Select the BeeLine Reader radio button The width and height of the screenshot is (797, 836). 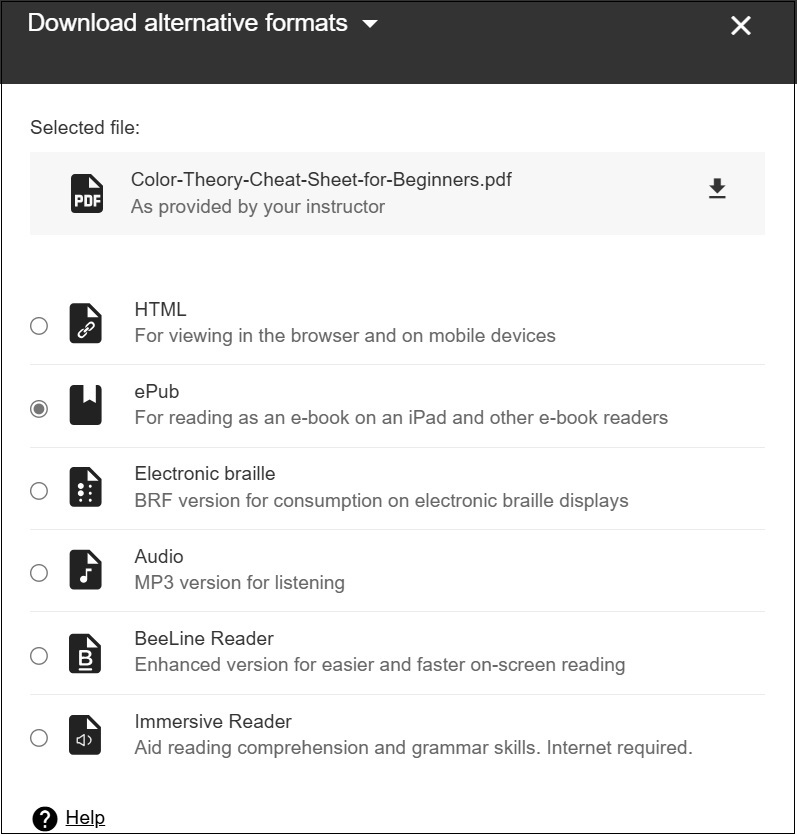[x=39, y=656]
